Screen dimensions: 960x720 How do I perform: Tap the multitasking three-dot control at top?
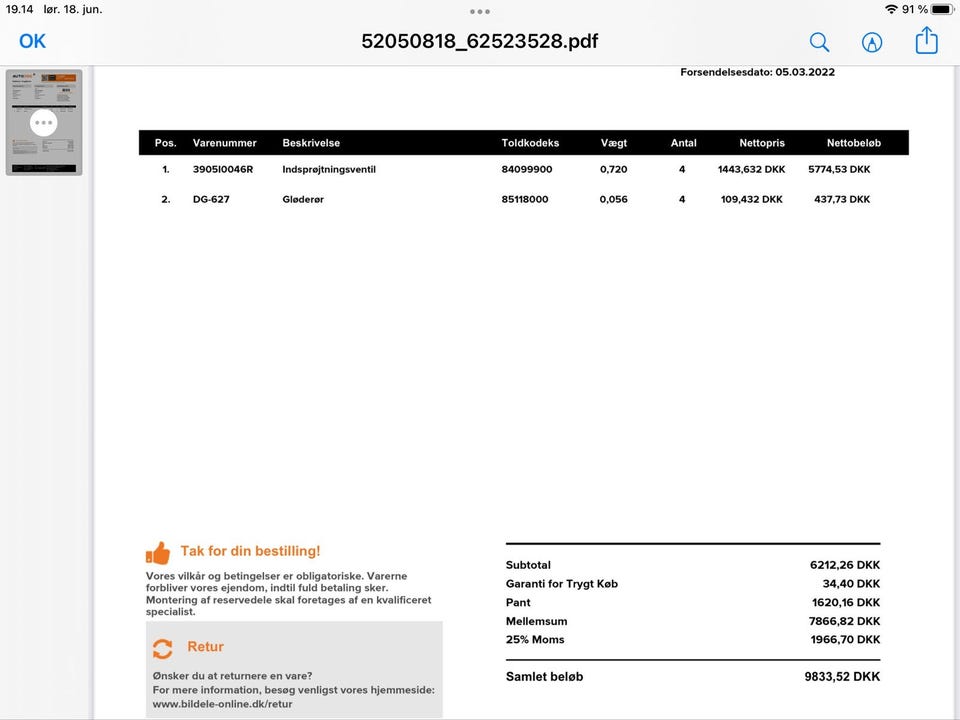pos(480,12)
